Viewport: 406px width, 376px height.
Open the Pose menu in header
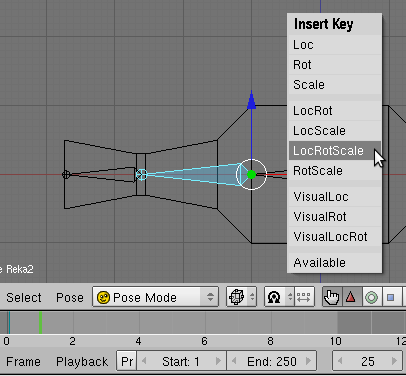click(x=70, y=297)
